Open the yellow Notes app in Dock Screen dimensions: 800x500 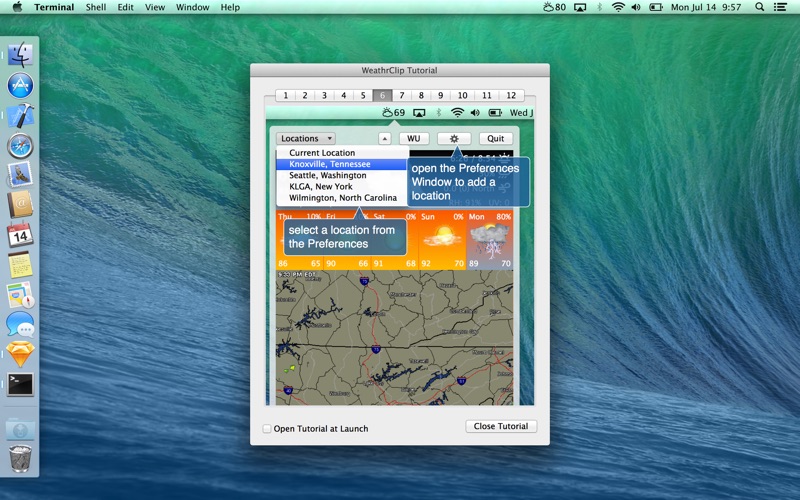(x=20, y=264)
